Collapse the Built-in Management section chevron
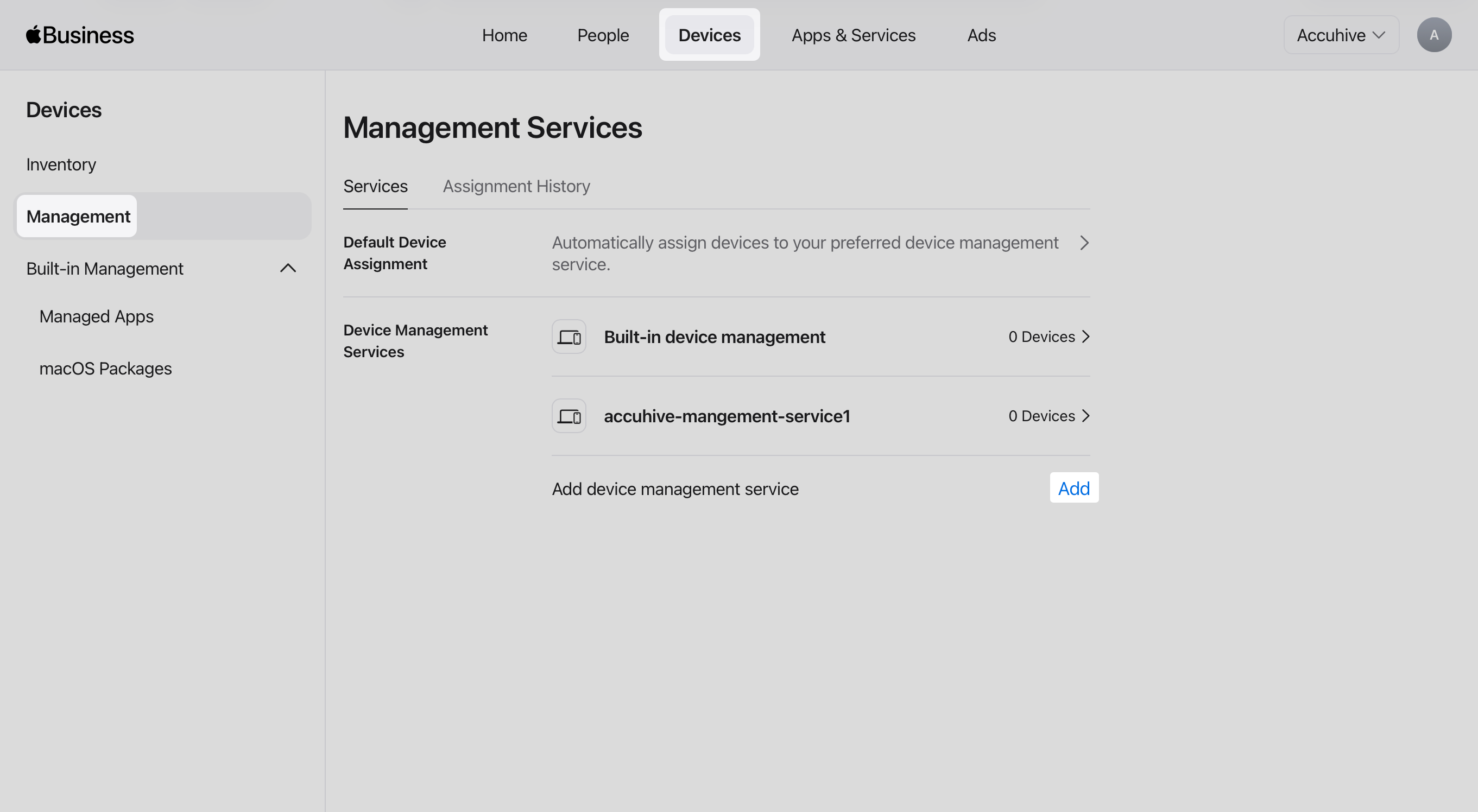The image size is (1478, 812). click(x=287, y=268)
